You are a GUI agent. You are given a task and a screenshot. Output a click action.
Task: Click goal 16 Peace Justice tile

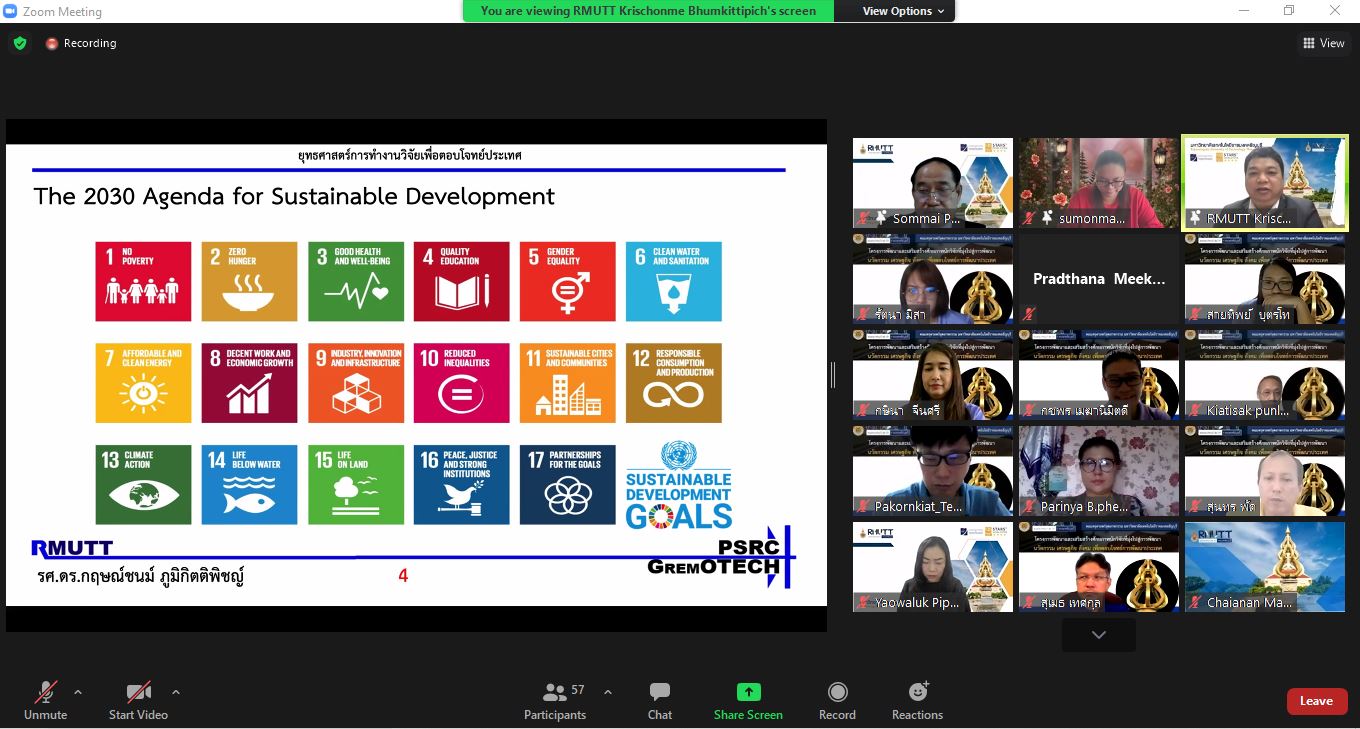(462, 485)
